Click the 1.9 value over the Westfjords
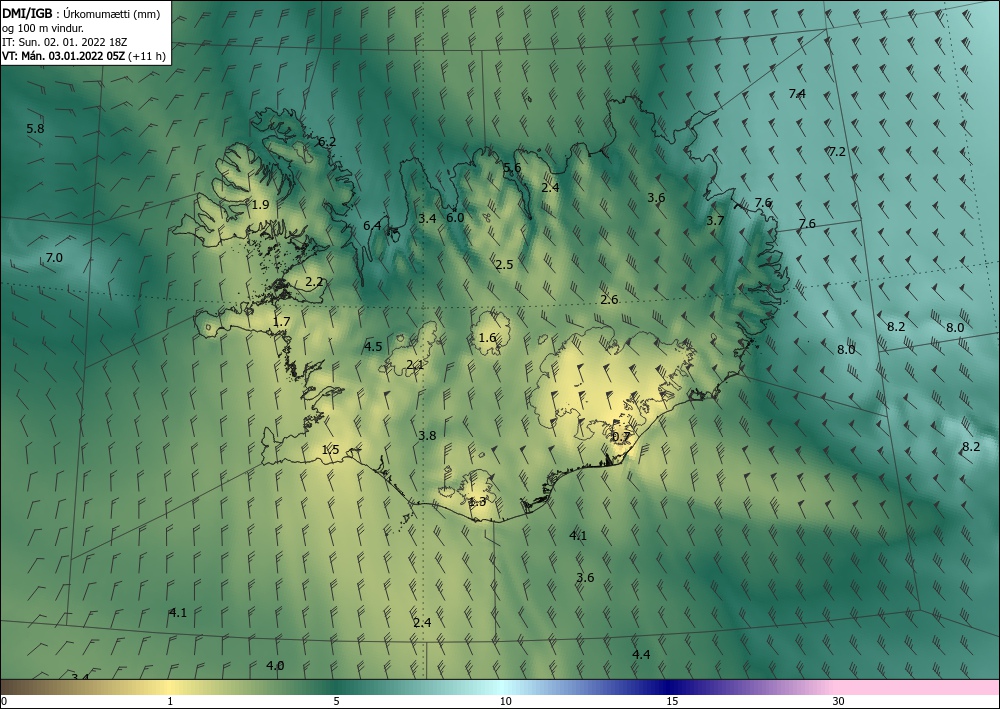 pyautogui.click(x=260, y=205)
